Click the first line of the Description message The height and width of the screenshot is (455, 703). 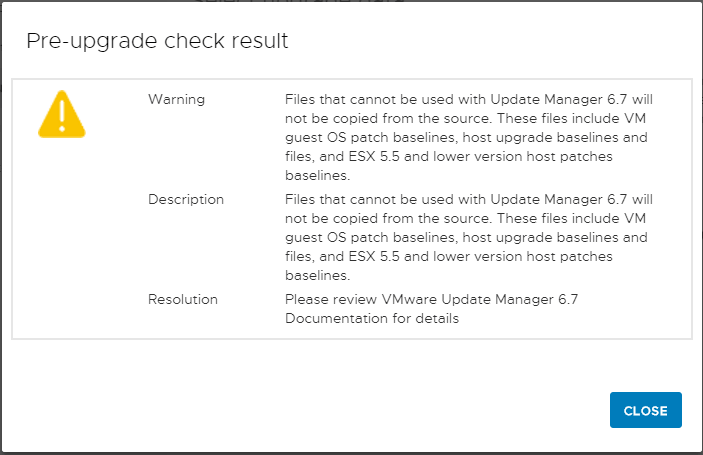click(x=469, y=199)
